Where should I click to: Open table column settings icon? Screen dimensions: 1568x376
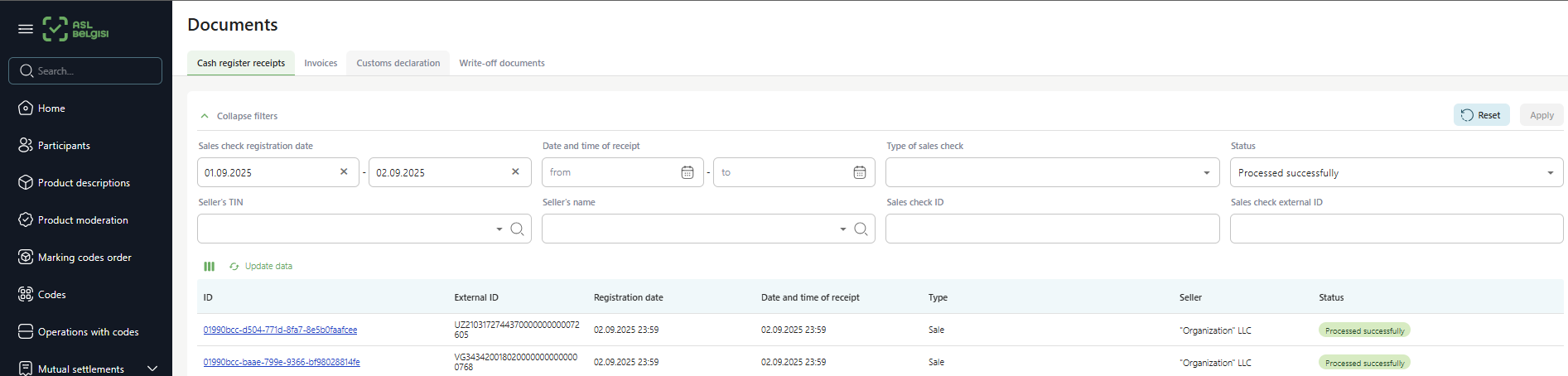point(209,267)
